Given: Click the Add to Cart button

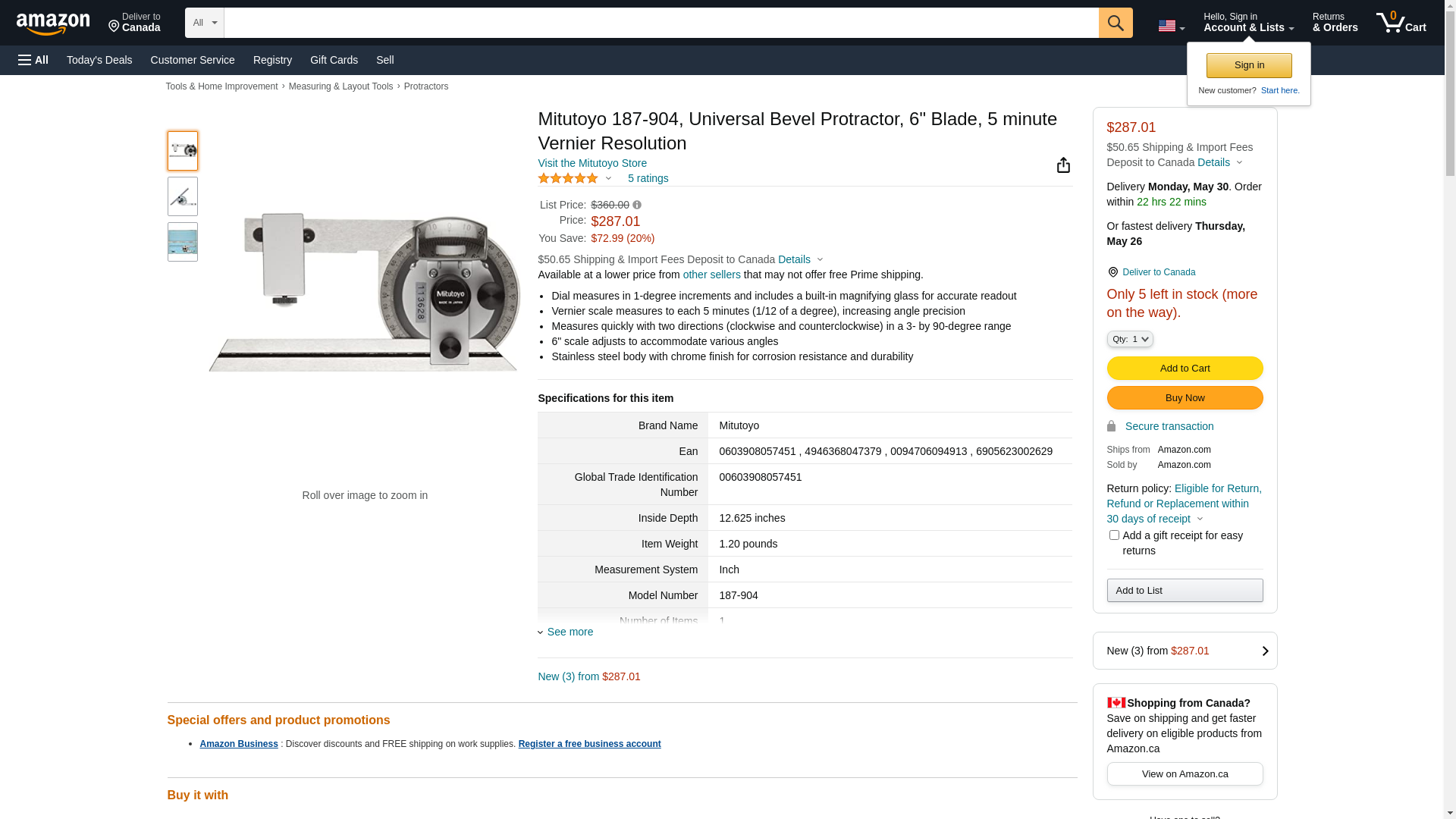Looking at the screenshot, I should (1185, 369).
